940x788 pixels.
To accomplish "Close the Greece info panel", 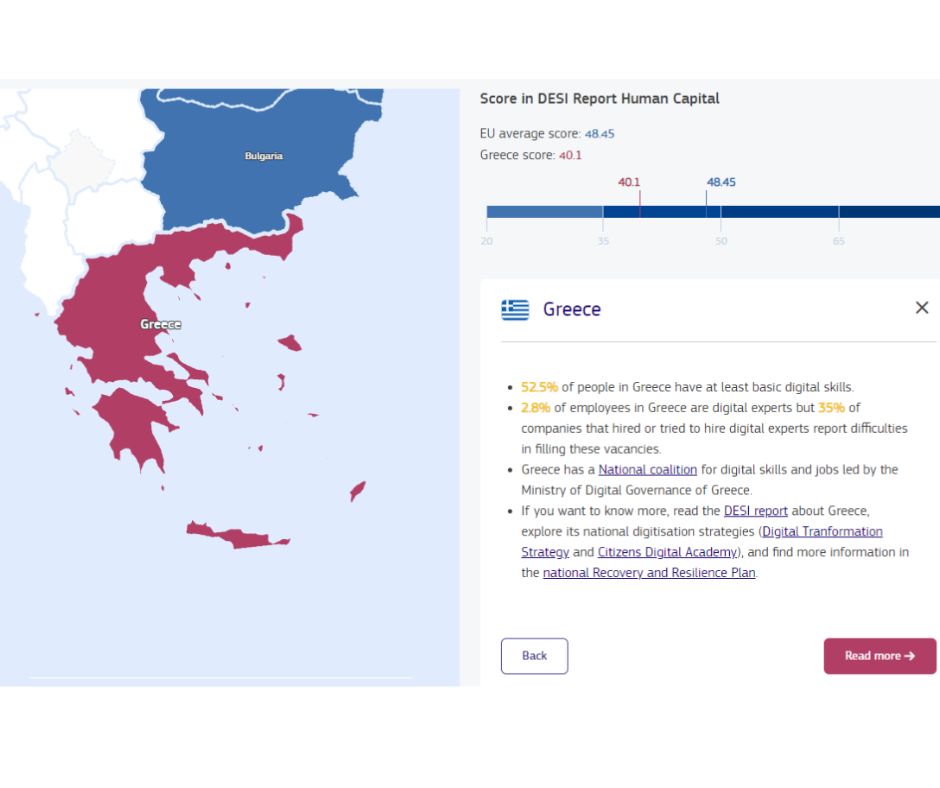I will point(922,308).
